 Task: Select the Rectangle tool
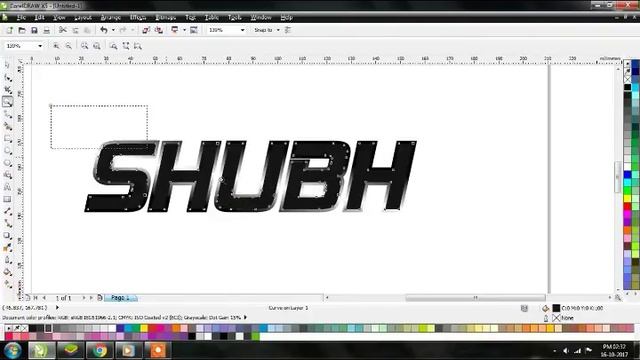click(7, 139)
